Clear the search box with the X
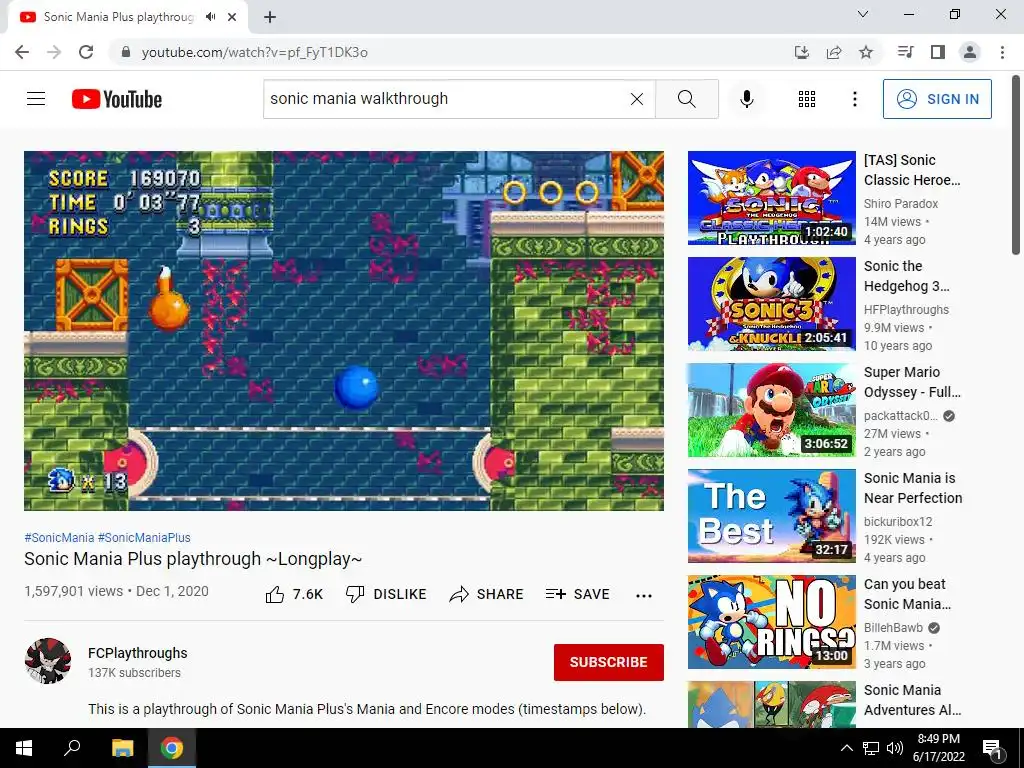This screenshot has height=768, width=1024. pos(637,99)
